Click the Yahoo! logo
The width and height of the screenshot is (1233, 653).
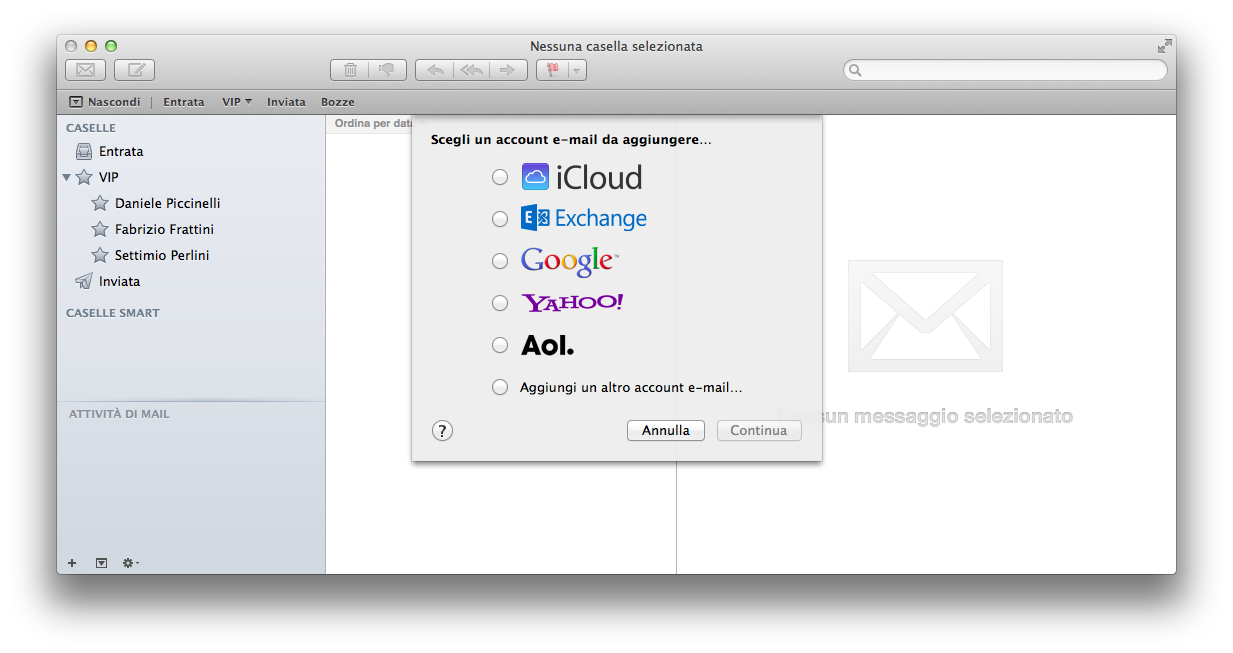point(572,302)
